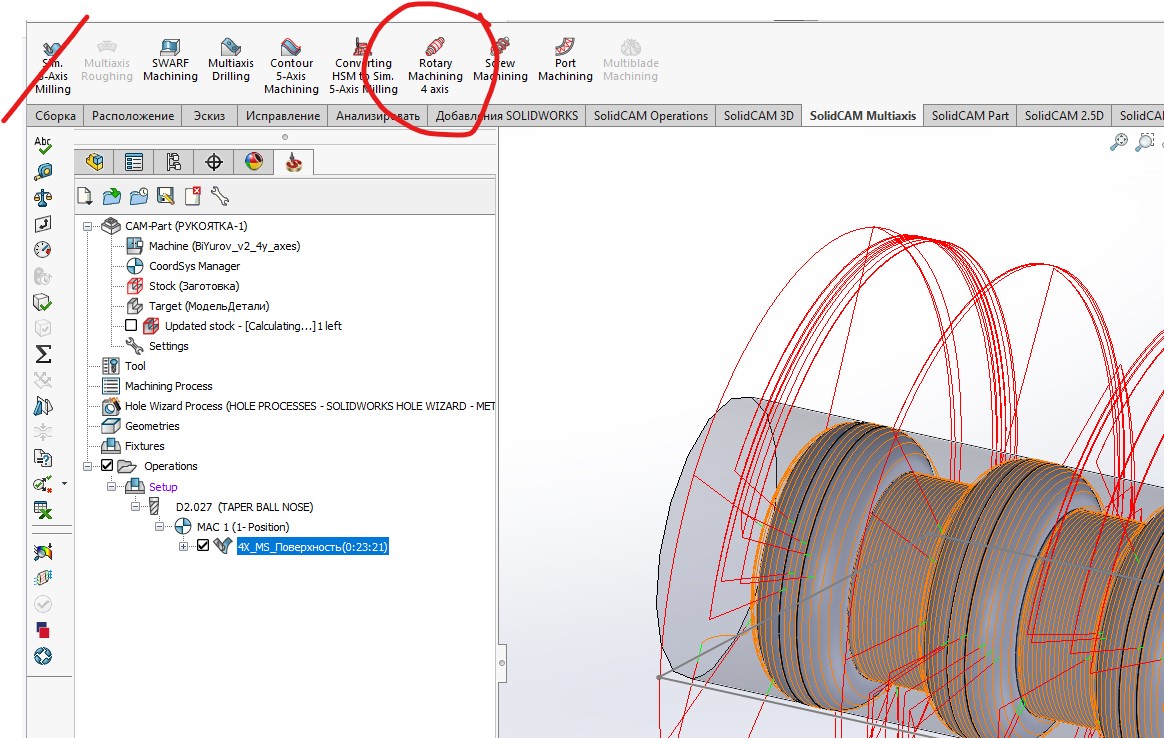The image size is (1164, 738).
Task: Open the Добавления SOLIDWORKS tab
Action: [x=506, y=116]
